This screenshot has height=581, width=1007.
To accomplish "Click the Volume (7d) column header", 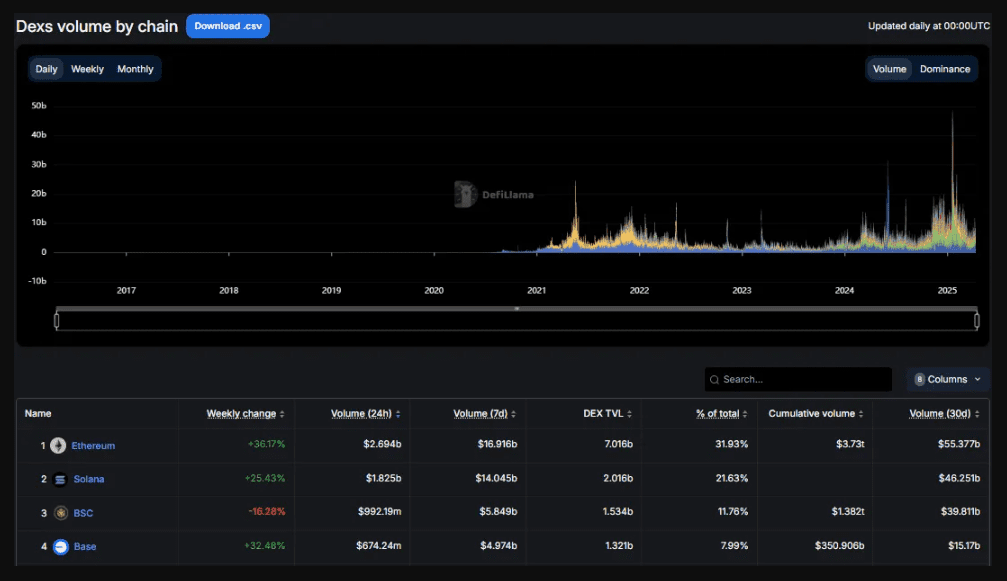I will click(480, 414).
